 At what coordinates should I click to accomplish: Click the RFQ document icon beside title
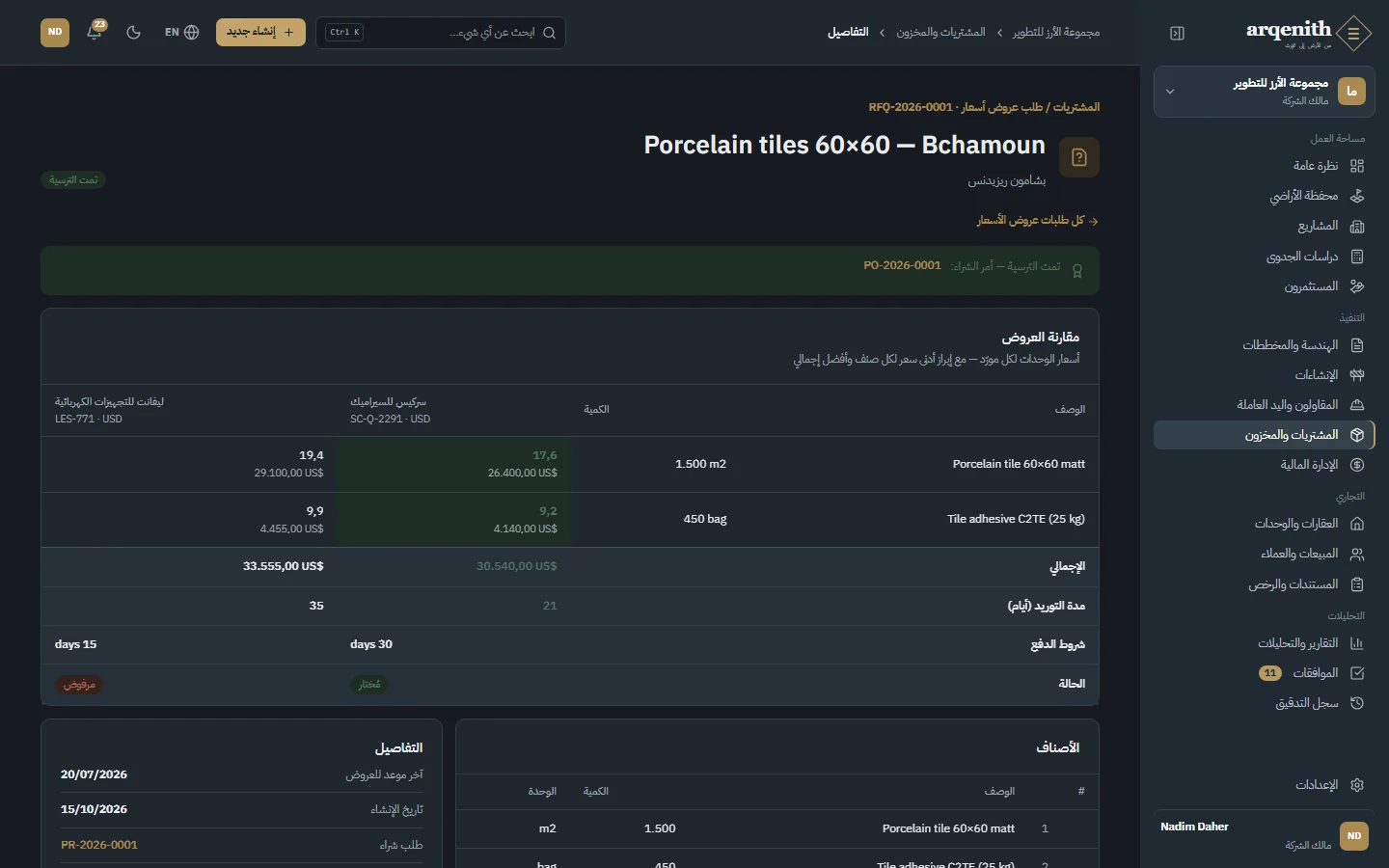(1079, 157)
